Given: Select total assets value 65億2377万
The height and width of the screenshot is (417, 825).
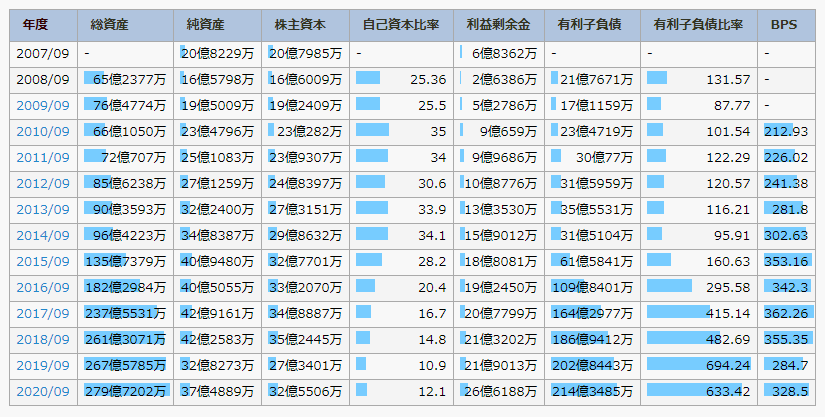Looking at the screenshot, I should coord(129,80).
